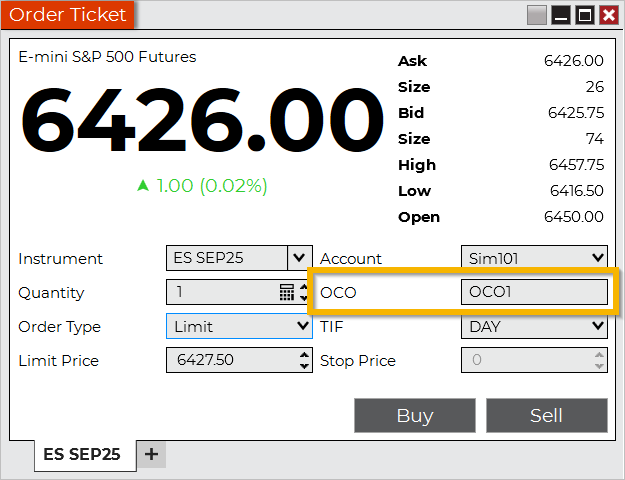Maximize the Order Ticket window
This screenshot has height=480, width=625.
tap(585, 15)
